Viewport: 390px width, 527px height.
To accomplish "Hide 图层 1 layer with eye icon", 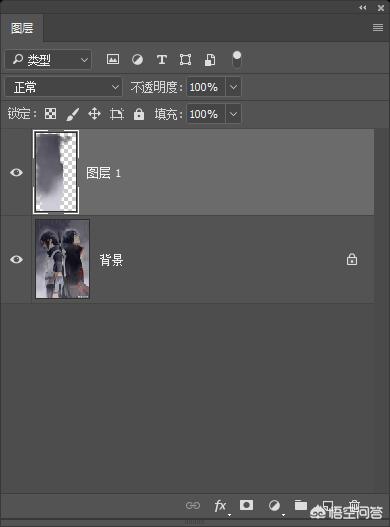I will point(16,172).
